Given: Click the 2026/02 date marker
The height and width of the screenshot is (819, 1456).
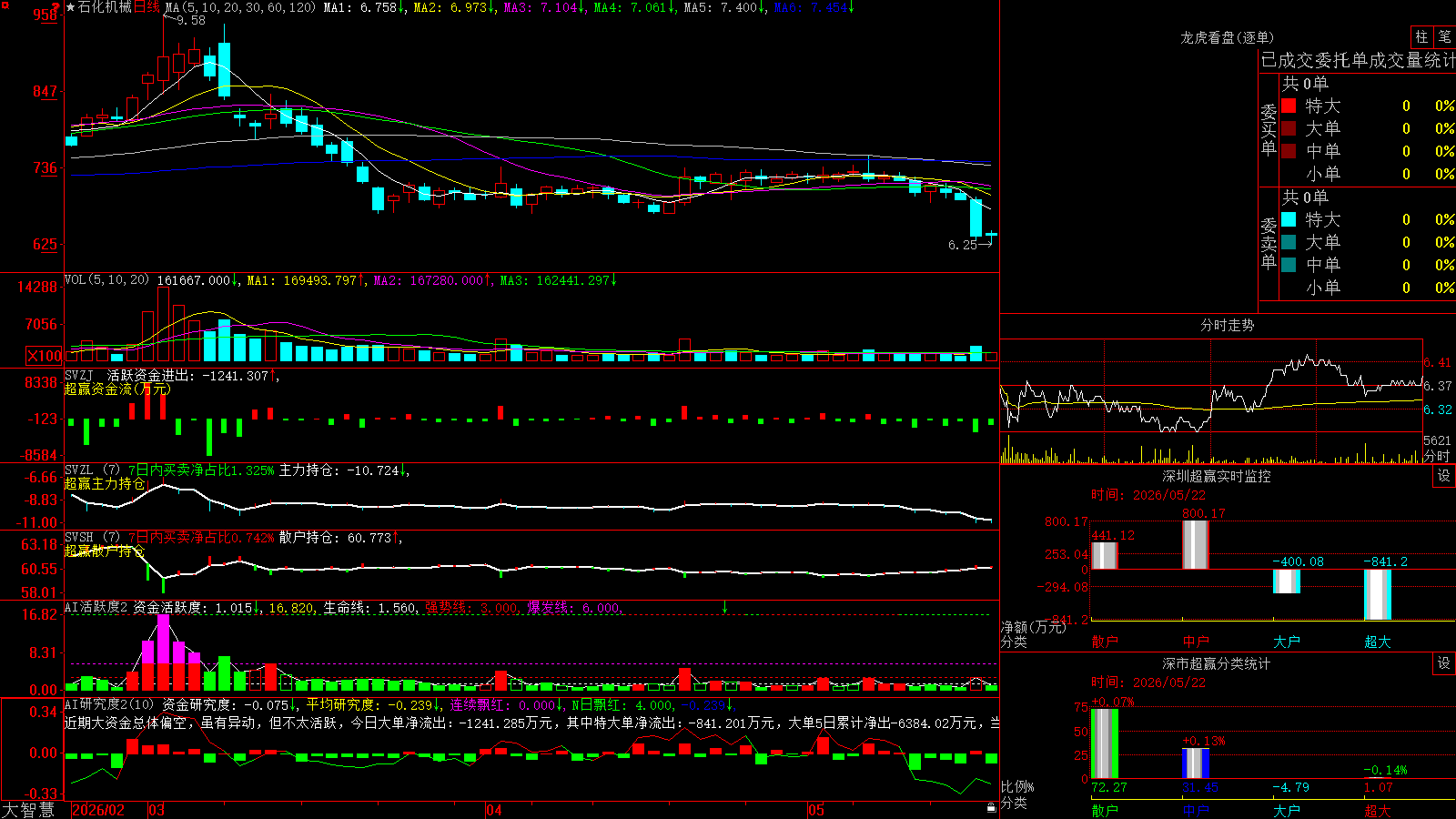Looking at the screenshot, I should [x=97, y=810].
